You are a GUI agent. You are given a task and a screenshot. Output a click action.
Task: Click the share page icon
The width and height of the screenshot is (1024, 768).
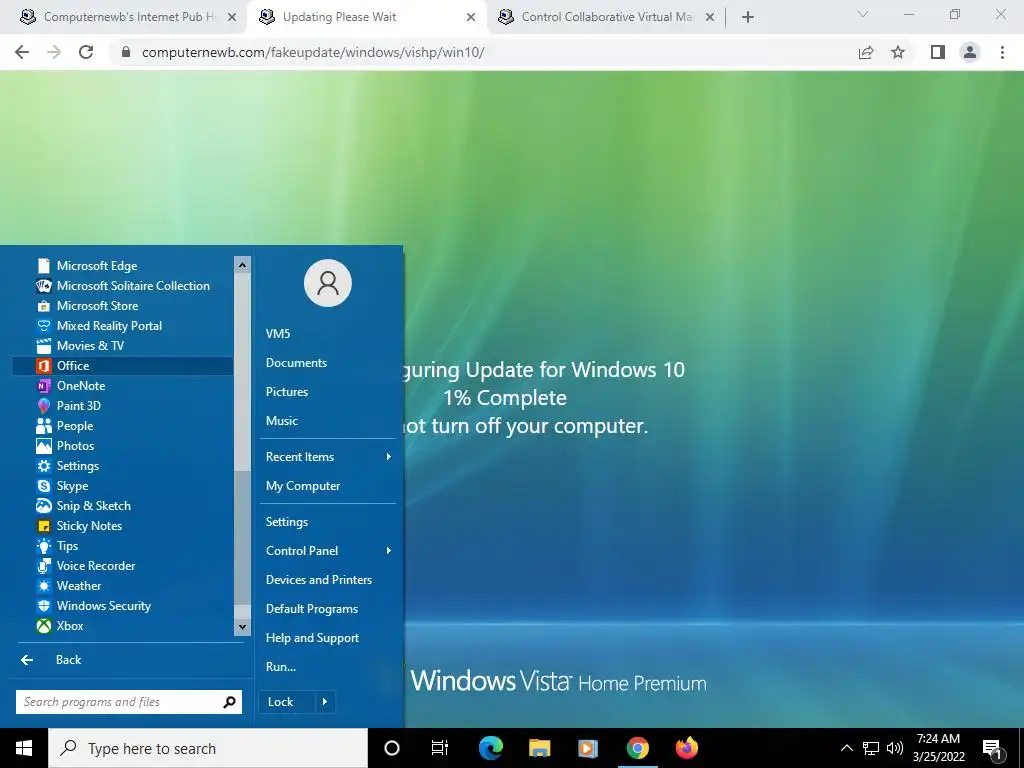pos(866,52)
